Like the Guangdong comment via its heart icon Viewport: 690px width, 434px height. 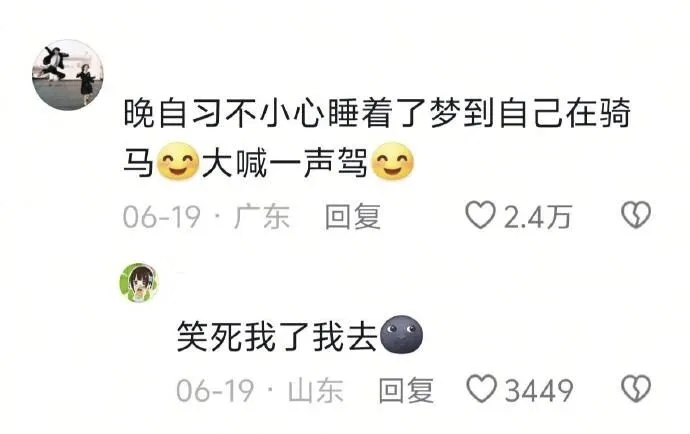pos(480,215)
